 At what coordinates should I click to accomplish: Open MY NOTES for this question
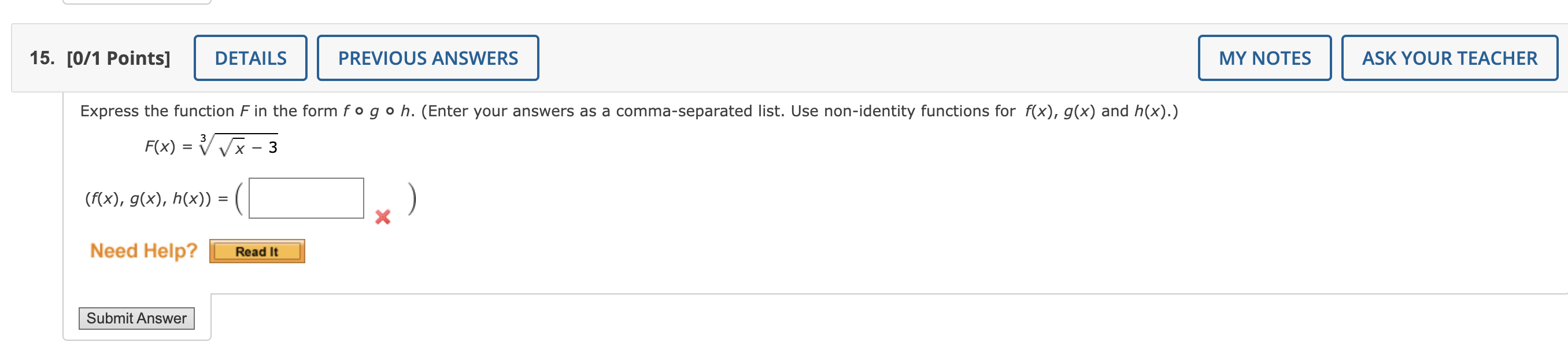[x=1264, y=58]
